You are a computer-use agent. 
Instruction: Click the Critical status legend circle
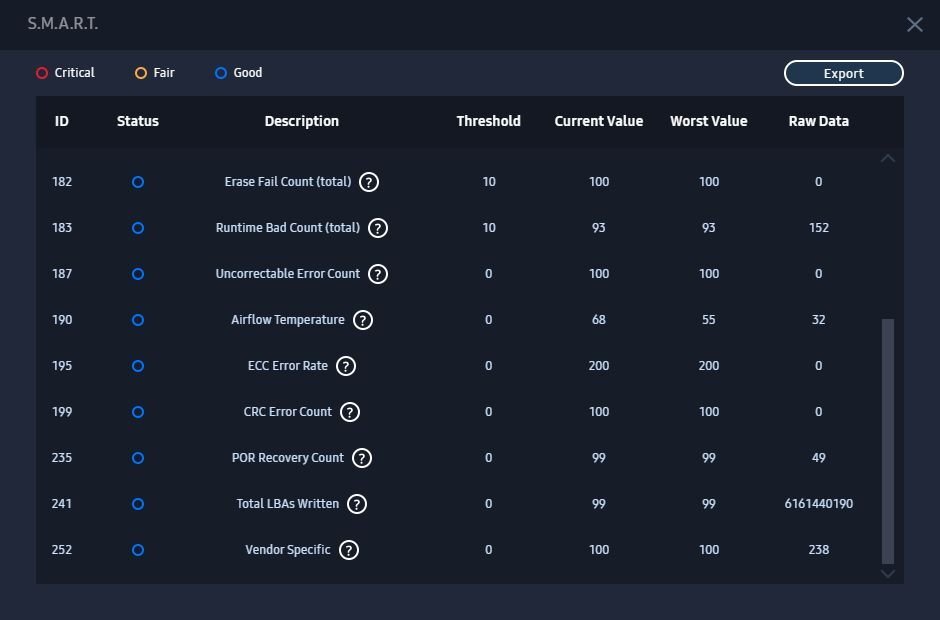coord(42,73)
